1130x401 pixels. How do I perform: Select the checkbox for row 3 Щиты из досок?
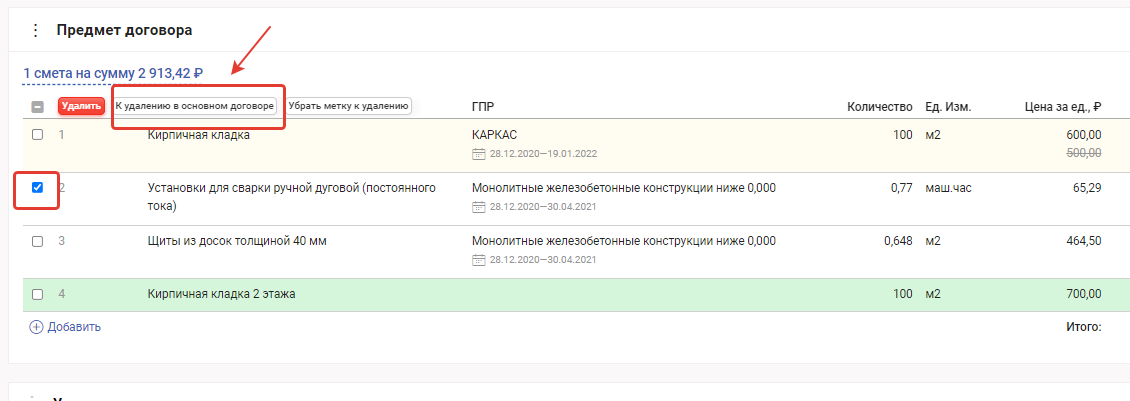click(x=38, y=241)
